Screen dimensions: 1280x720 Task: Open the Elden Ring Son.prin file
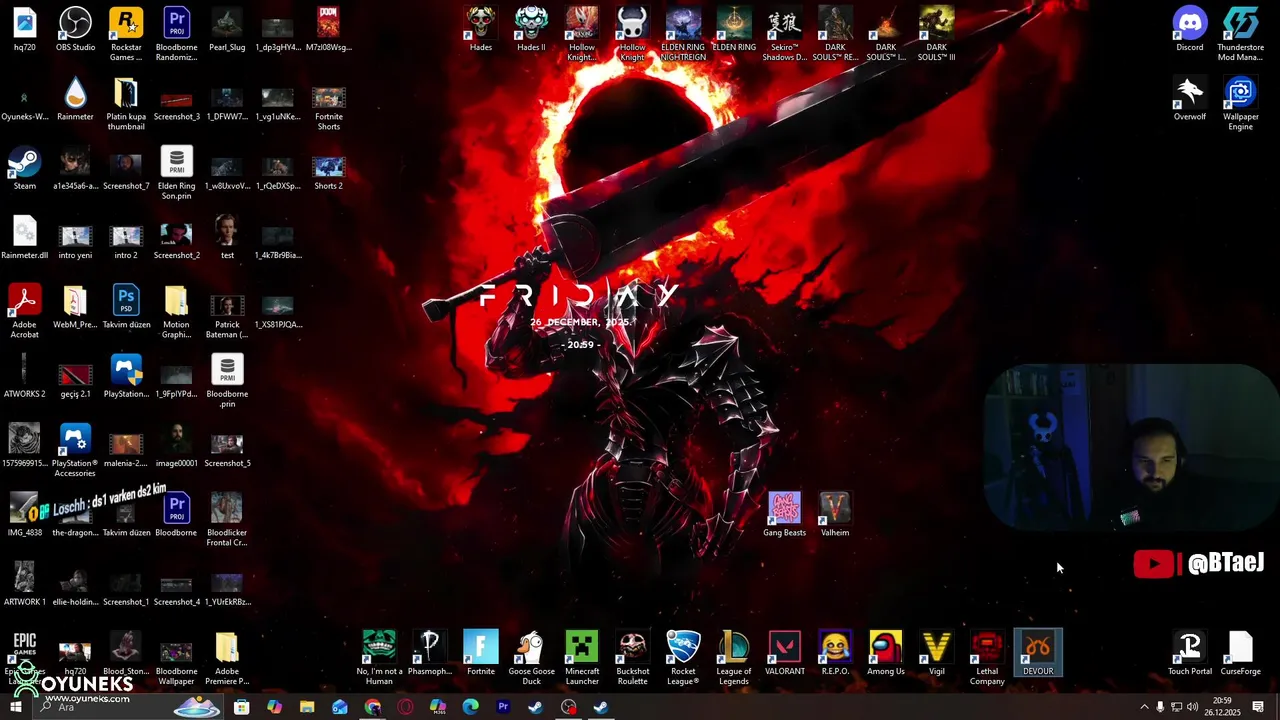pos(176,173)
